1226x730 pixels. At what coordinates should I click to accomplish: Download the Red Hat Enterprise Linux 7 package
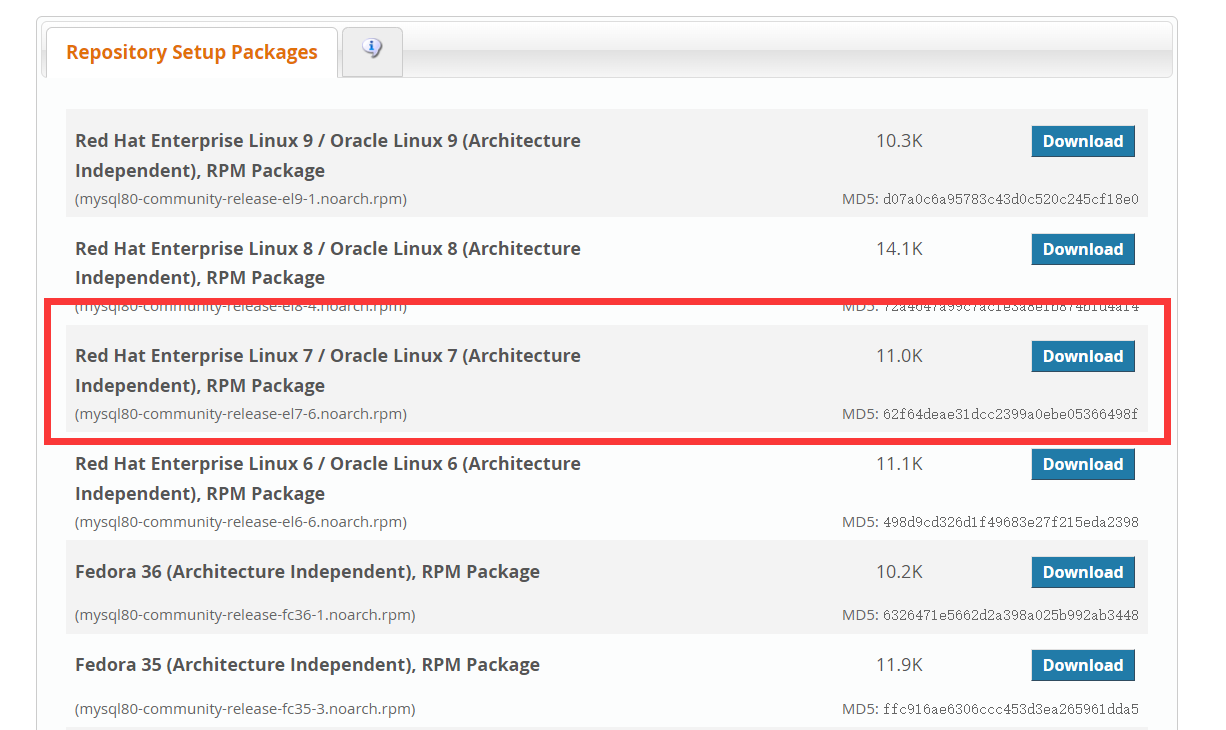click(x=1083, y=356)
